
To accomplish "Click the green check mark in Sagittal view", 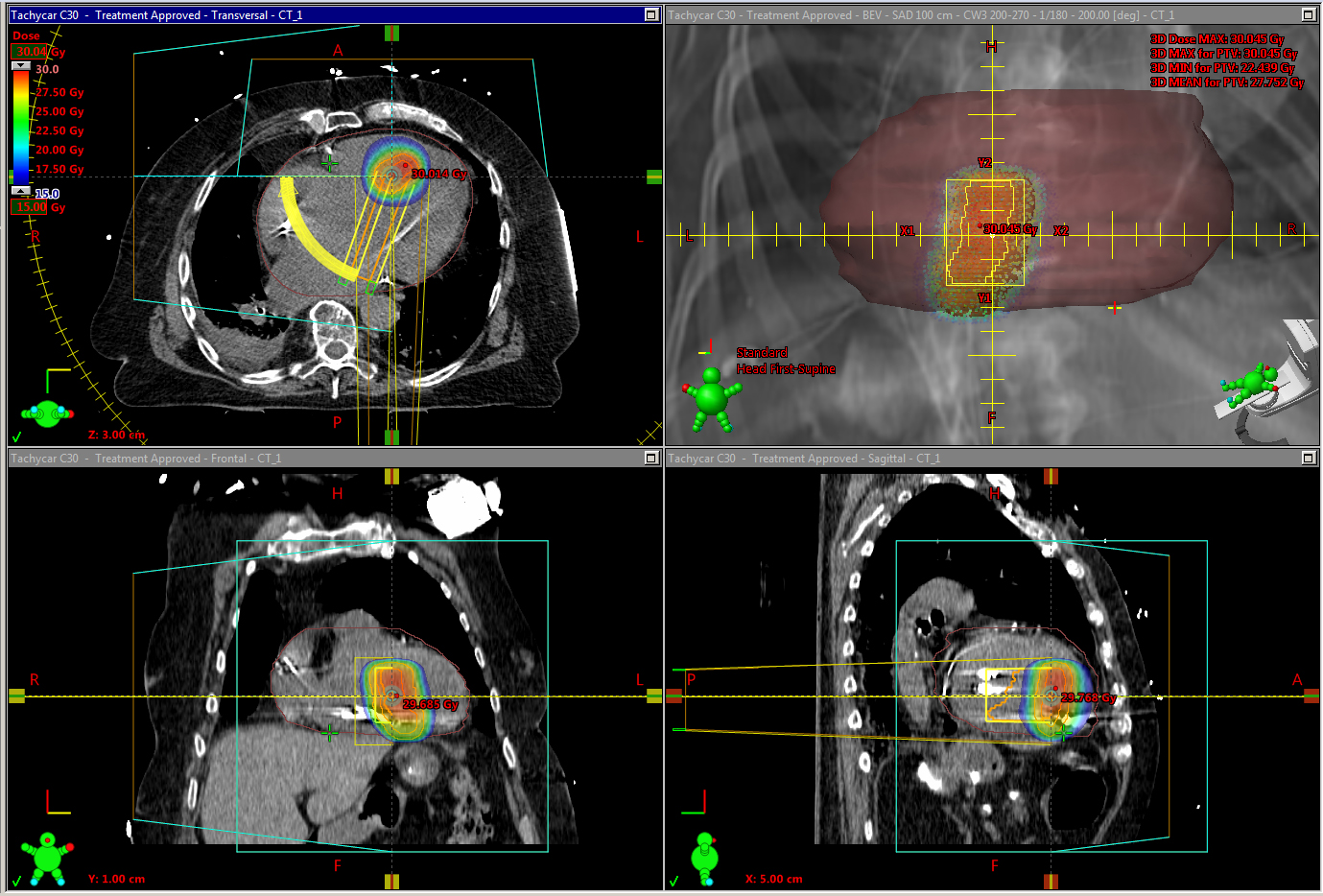I will point(673,881).
